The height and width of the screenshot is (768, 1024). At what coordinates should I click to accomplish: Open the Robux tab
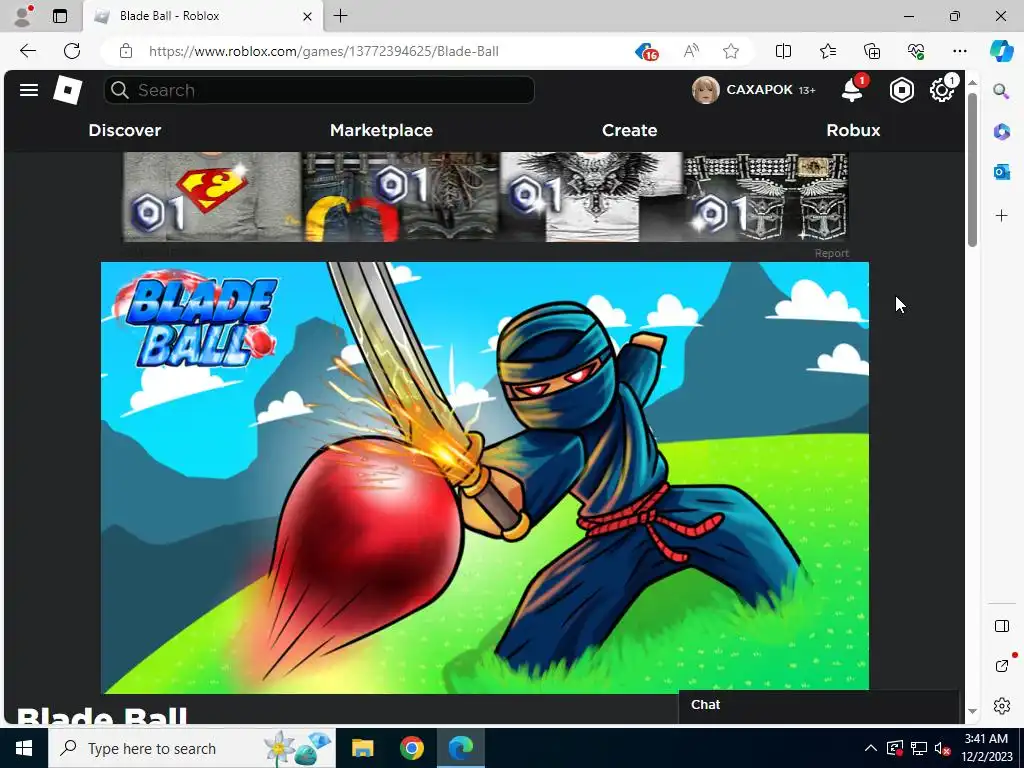[853, 130]
